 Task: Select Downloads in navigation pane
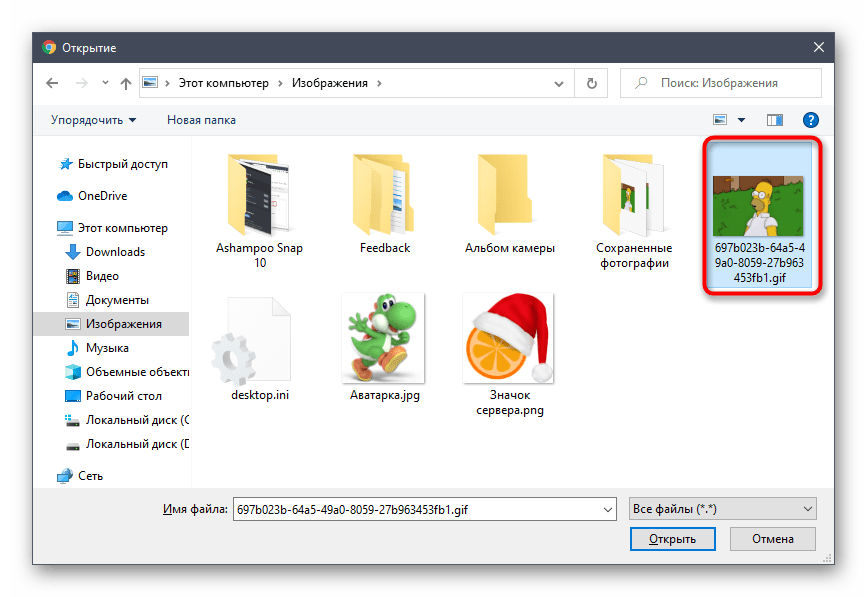coord(115,252)
